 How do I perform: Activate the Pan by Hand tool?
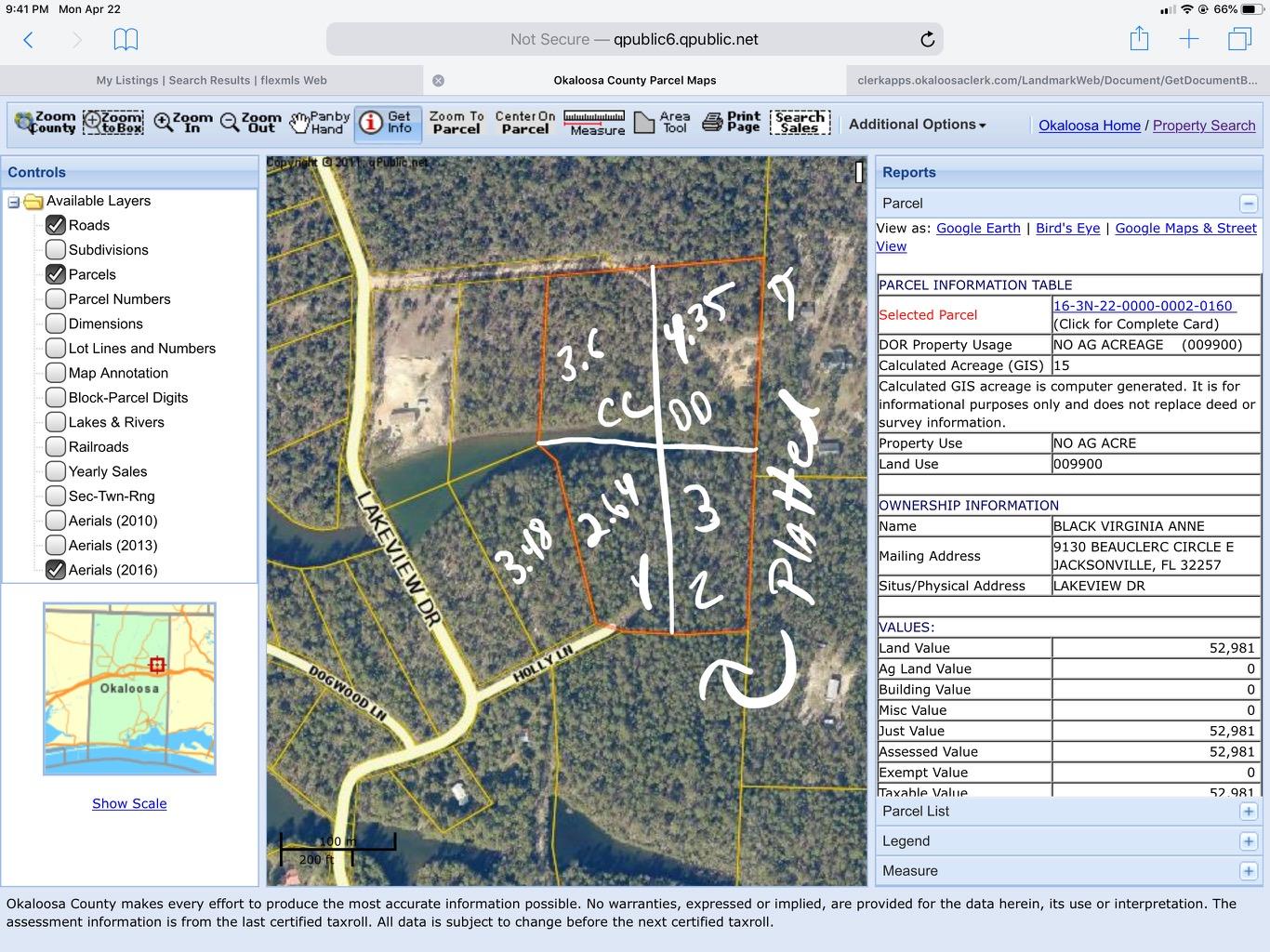click(x=320, y=123)
